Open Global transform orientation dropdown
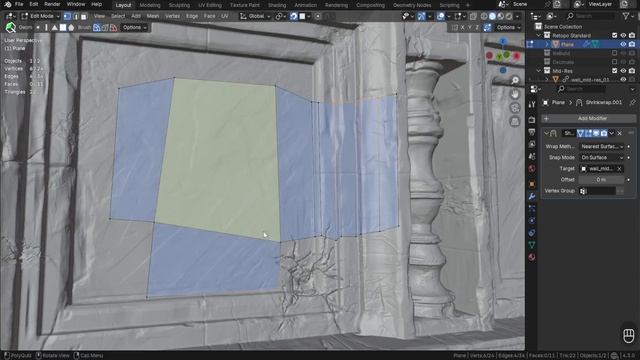640x360 pixels. (255, 16)
